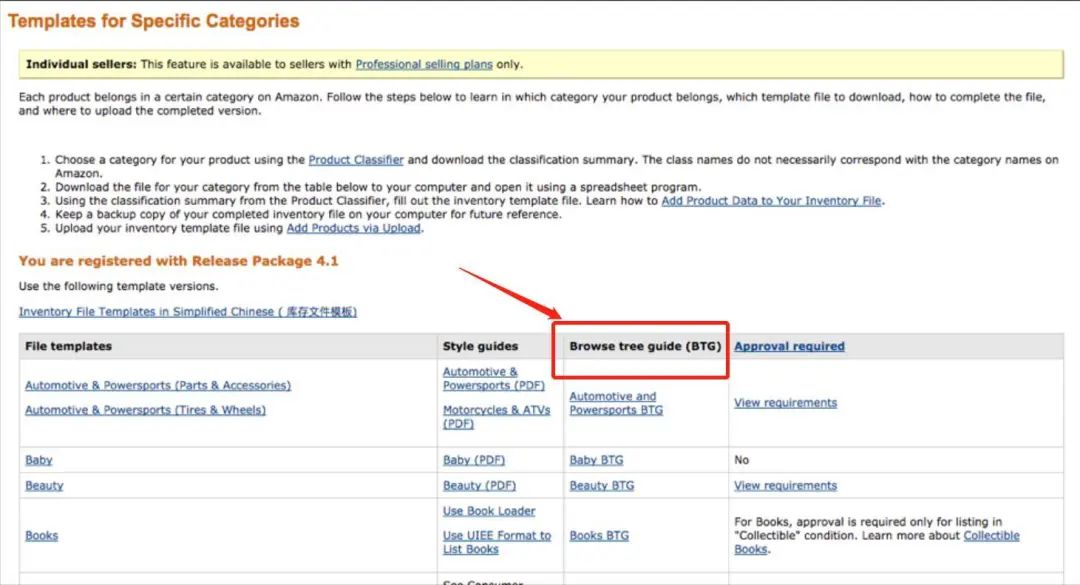Open Motorcycles & ATVs (PDF) style guide

pyautogui.click(x=496, y=417)
